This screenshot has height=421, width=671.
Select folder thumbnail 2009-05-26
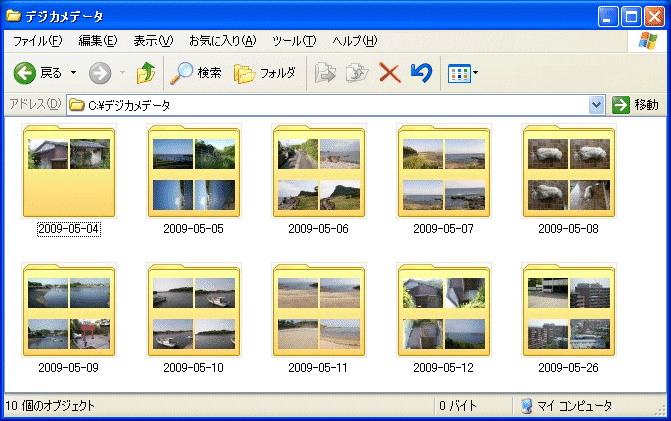pyautogui.click(x=569, y=310)
